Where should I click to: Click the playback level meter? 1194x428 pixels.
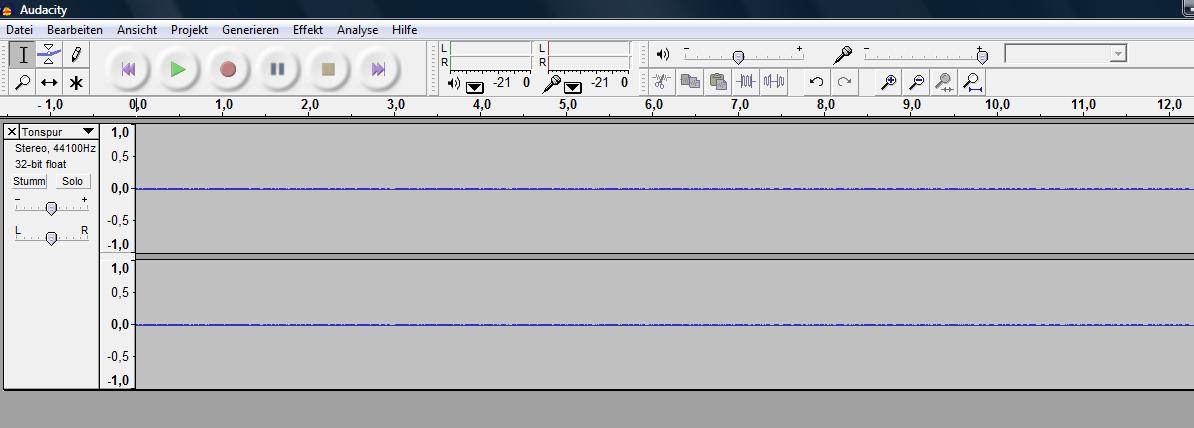(x=490, y=55)
